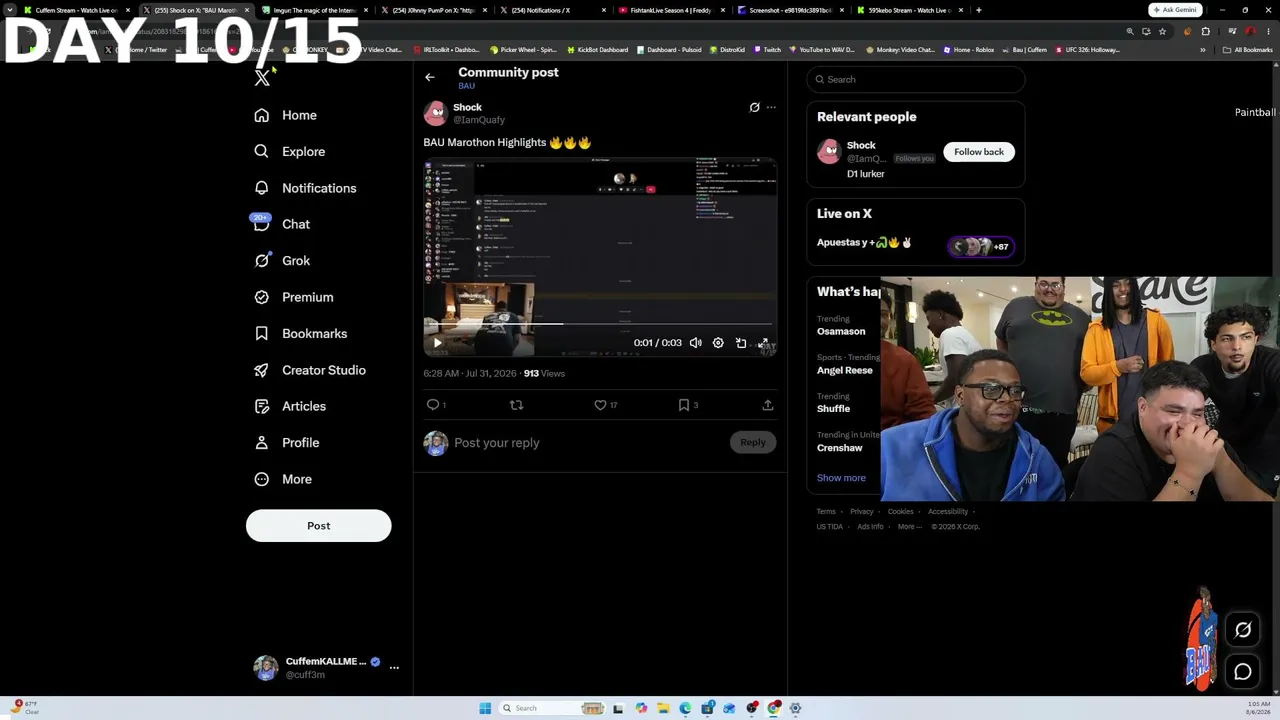The image size is (1280, 720).
Task: Launch Microsoft Edge from the taskbar
Action: tap(685, 708)
